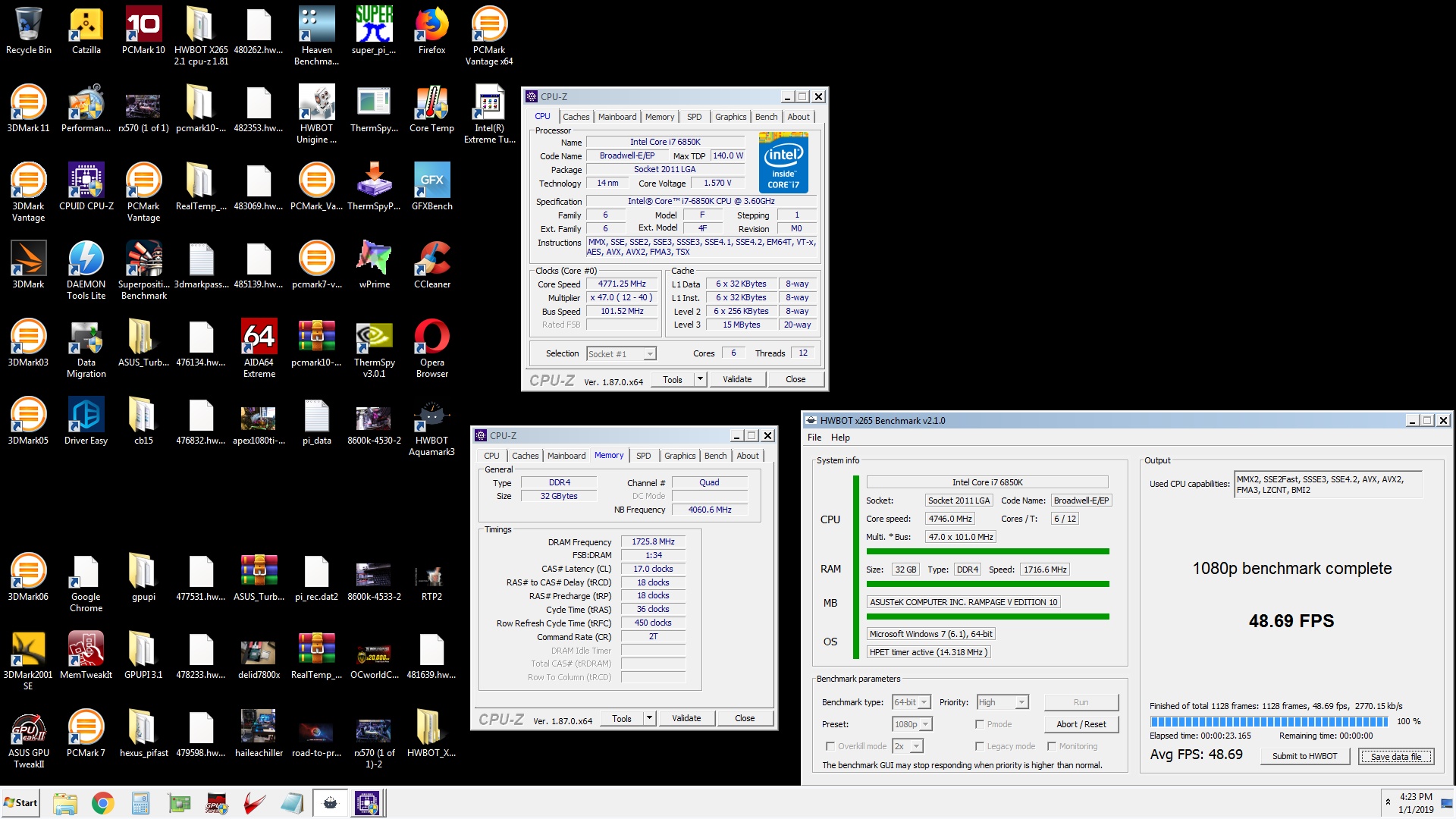Click the CPU-Z taskbar button

click(x=367, y=803)
